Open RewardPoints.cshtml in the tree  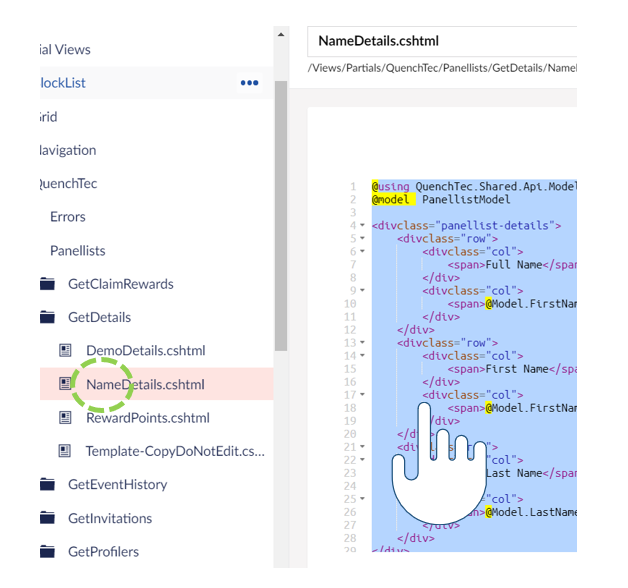(148, 418)
